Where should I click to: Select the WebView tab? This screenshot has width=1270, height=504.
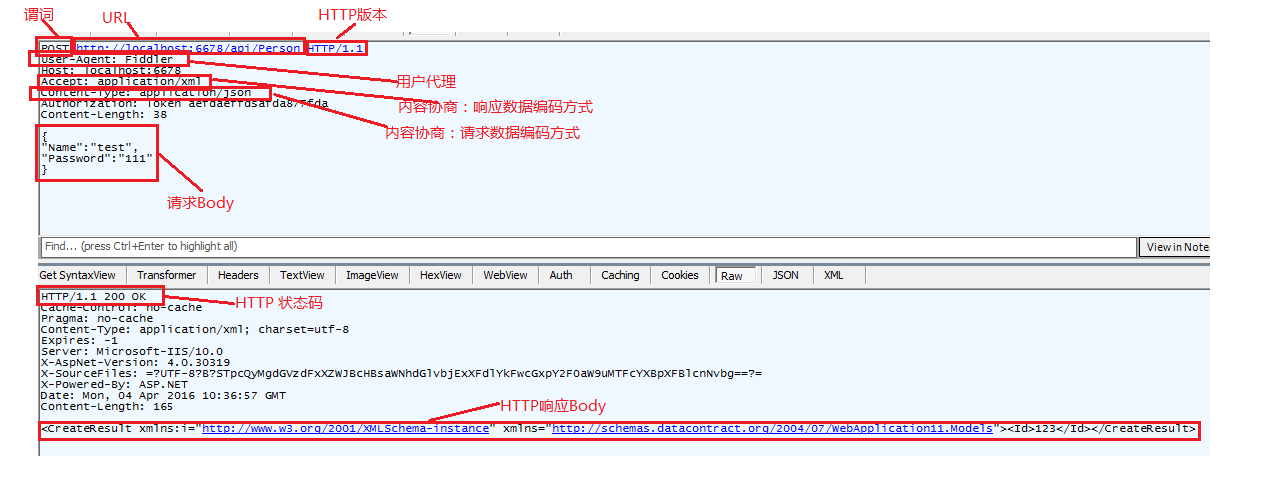pyautogui.click(x=506, y=275)
